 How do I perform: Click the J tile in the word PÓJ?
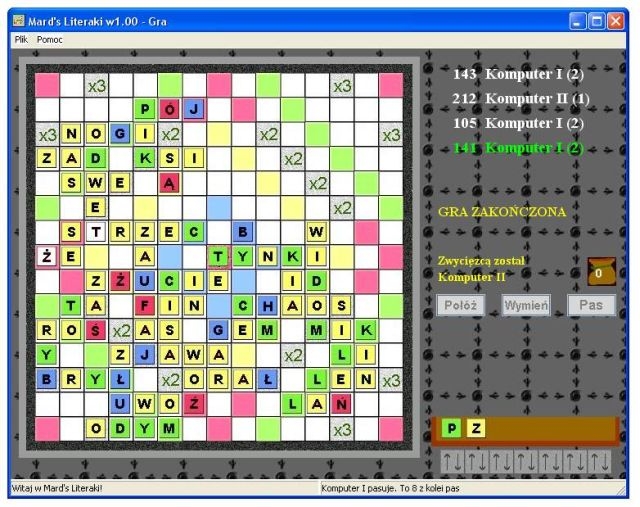pos(194,109)
